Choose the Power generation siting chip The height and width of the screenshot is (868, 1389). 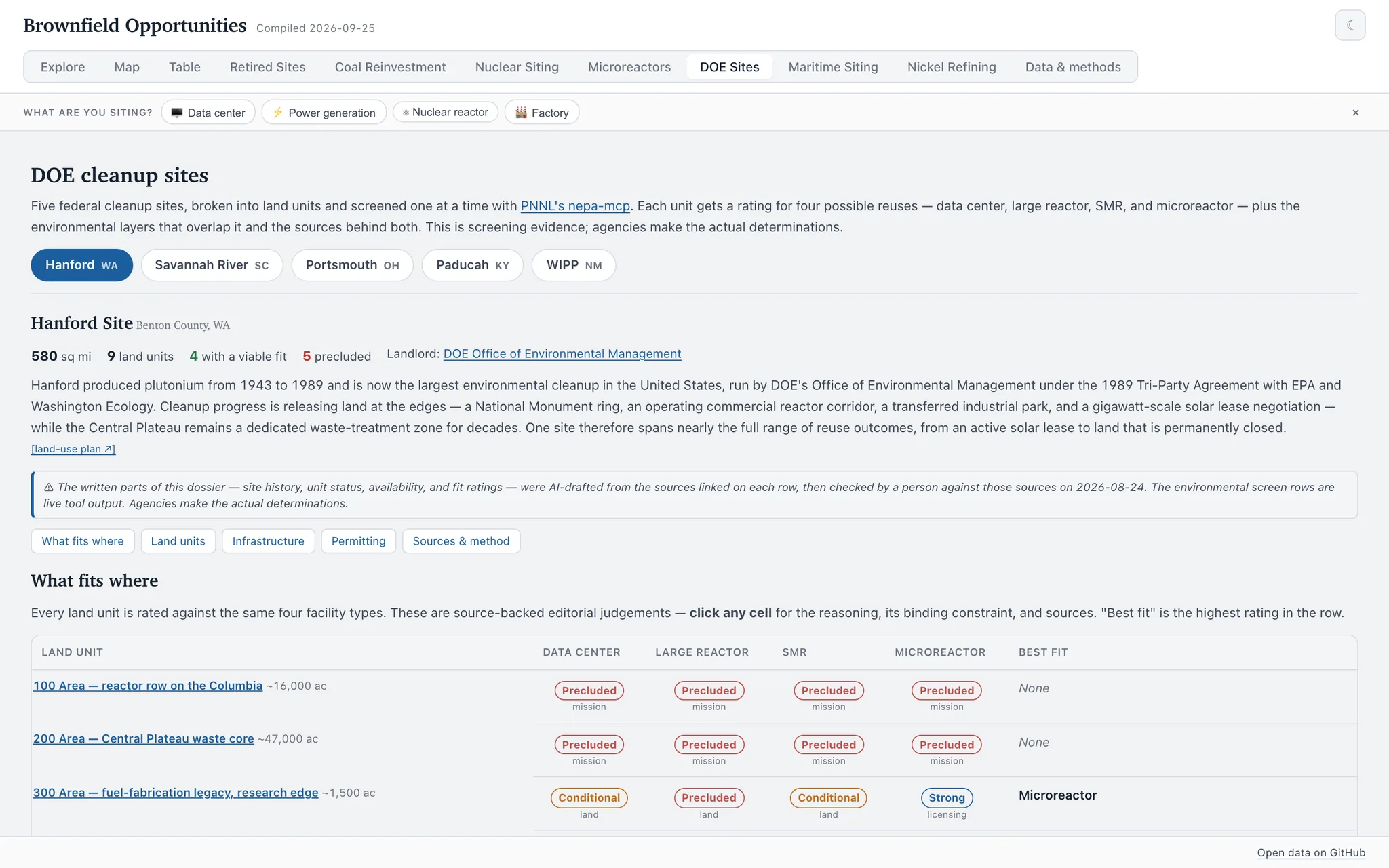coord(324,113)
